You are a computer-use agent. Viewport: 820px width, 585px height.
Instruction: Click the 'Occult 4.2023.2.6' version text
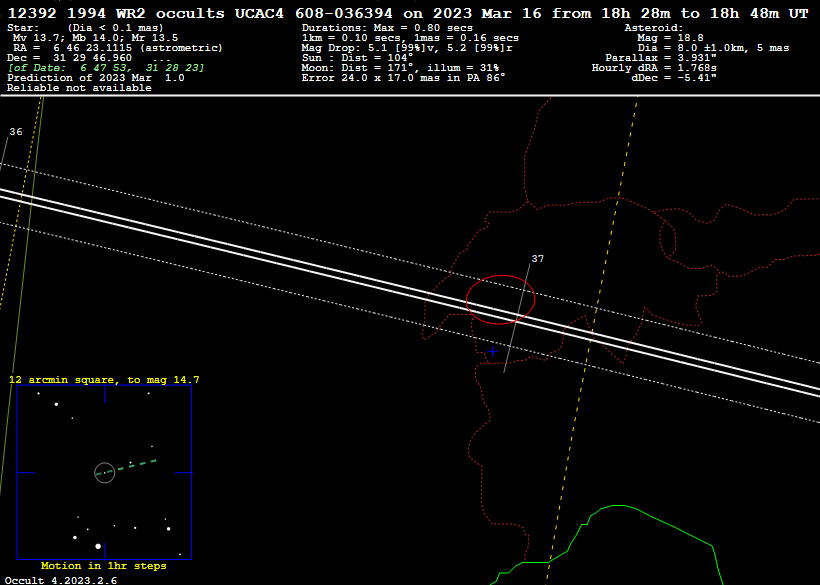(61, 580)
